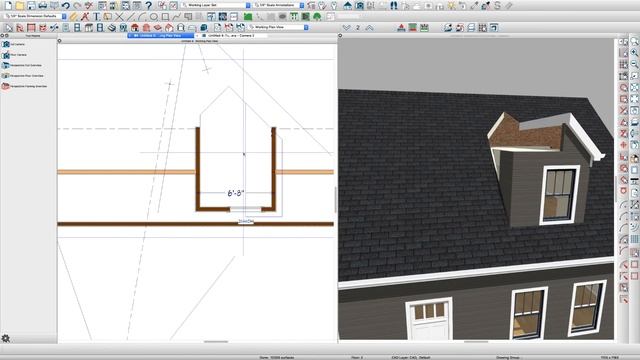Select the material painter tool
The height and width of the screenshot is (360, 640).
point(486,5)
